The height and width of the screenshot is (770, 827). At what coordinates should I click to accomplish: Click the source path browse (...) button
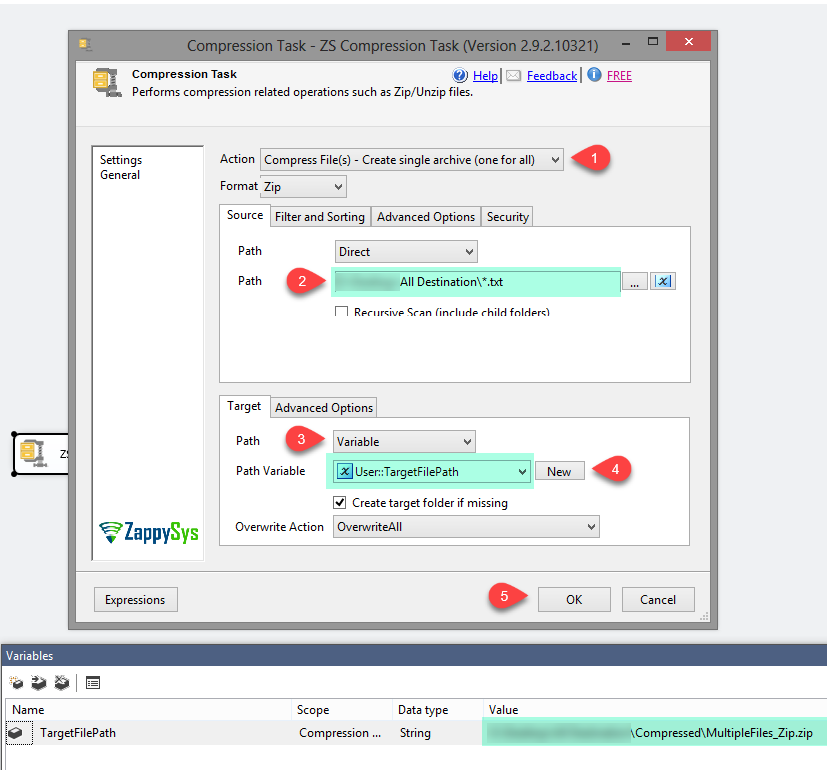634,281
